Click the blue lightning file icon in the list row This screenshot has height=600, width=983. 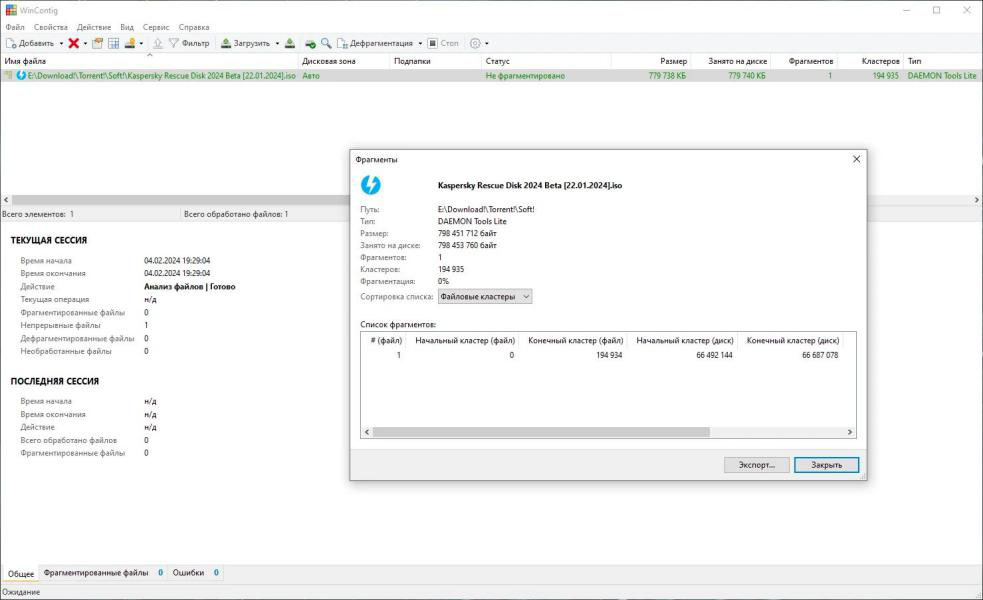(x=21, y=75)
